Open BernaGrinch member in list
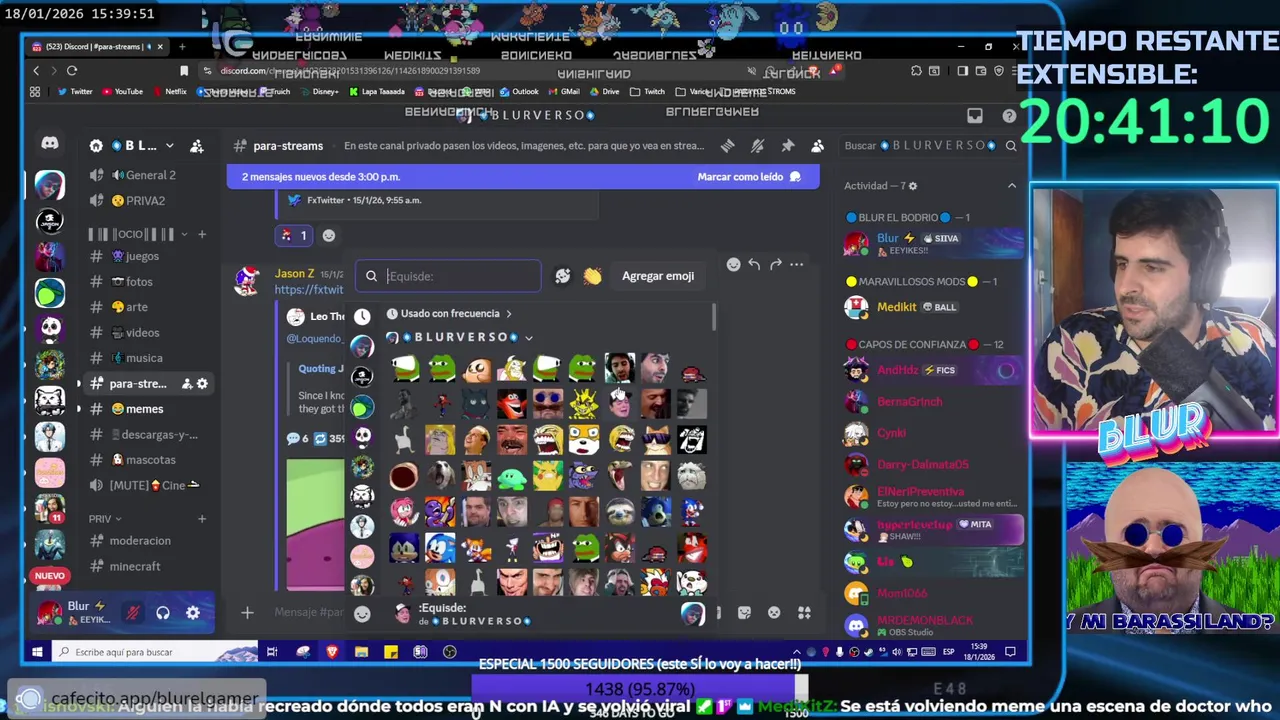This screenshot has height=720, width=1280. [x=930, y=402]
